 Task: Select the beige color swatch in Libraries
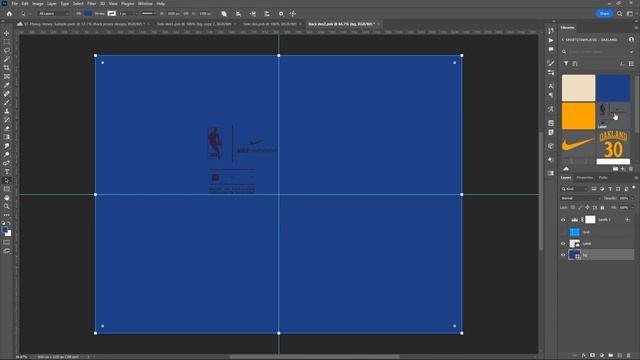click(578, 88)
